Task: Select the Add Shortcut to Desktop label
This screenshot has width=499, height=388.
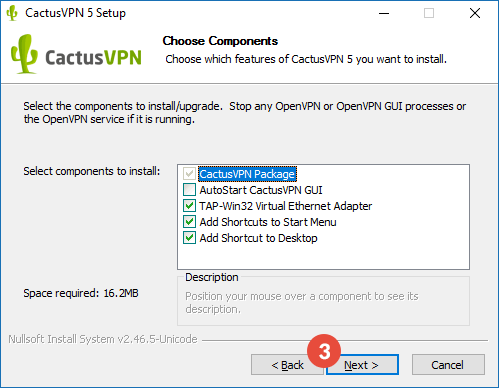Action: tap(258, 238)
